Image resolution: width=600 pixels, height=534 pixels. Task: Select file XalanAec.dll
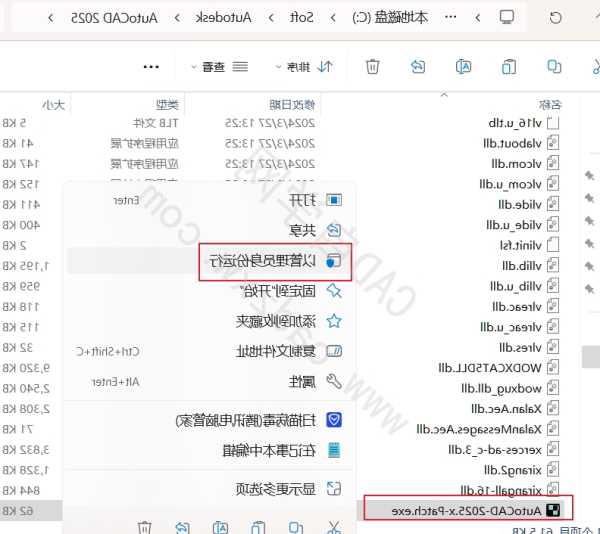click(x=506, y=409)
